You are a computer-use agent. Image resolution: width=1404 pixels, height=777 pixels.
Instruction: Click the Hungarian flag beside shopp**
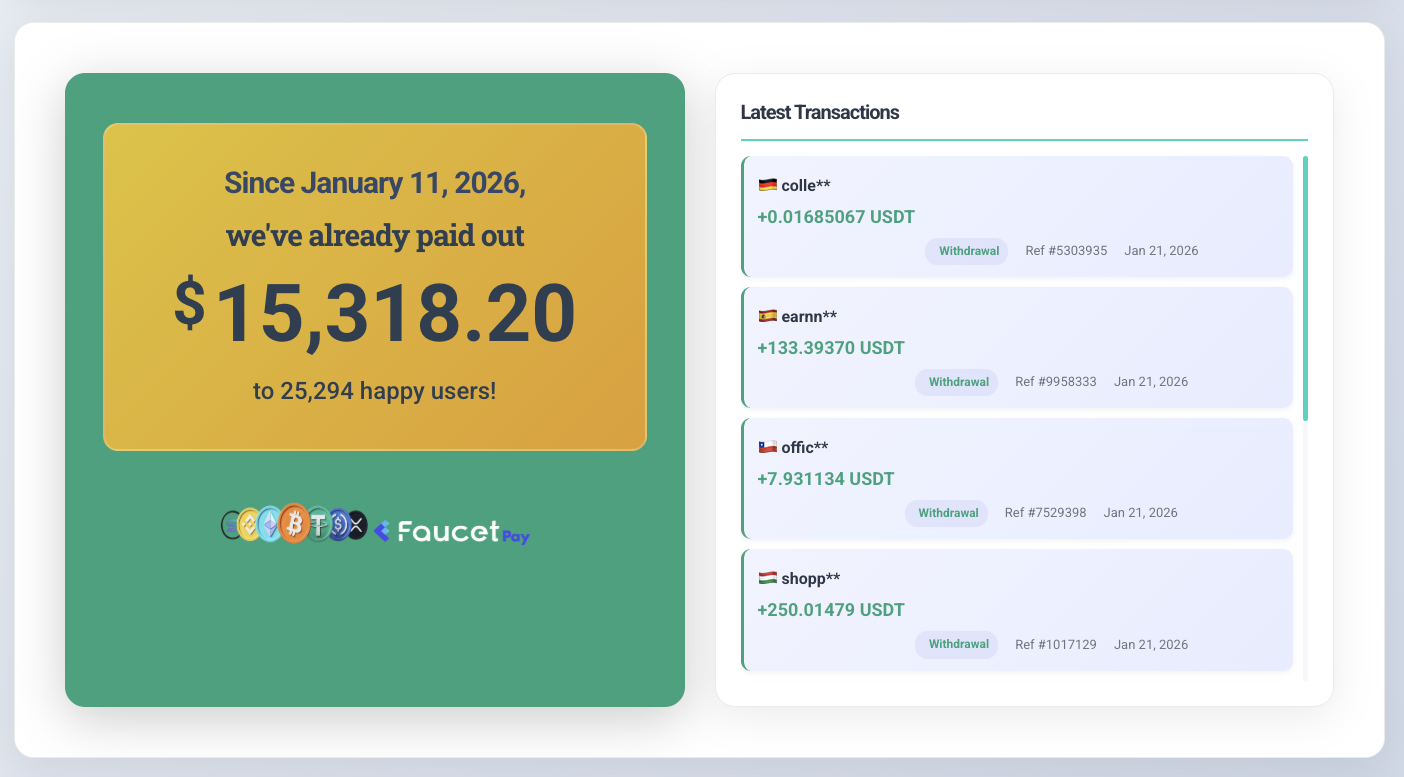coord(767,578)
